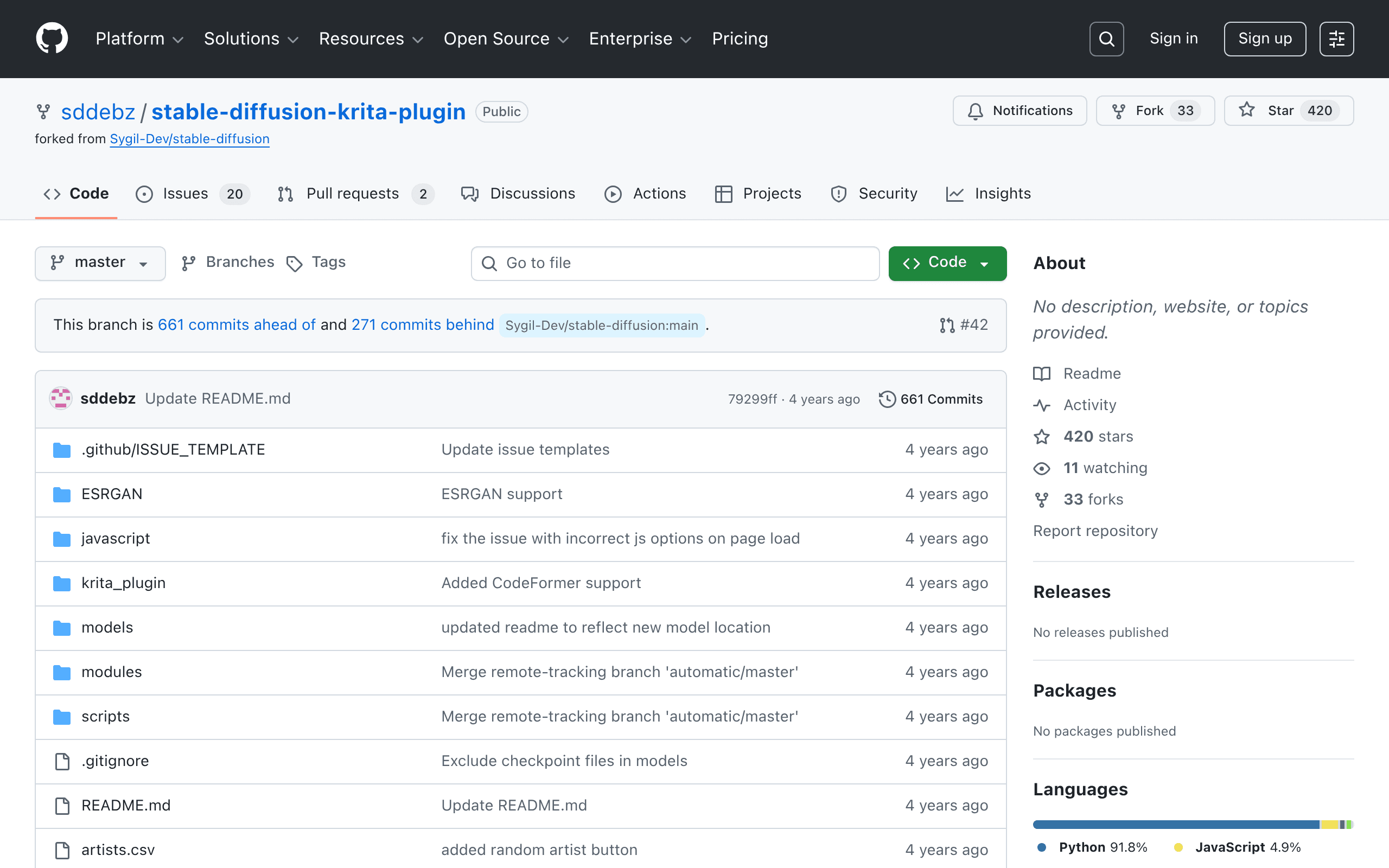
Task: Focus the Go to file search field
Action: [675, 264]
